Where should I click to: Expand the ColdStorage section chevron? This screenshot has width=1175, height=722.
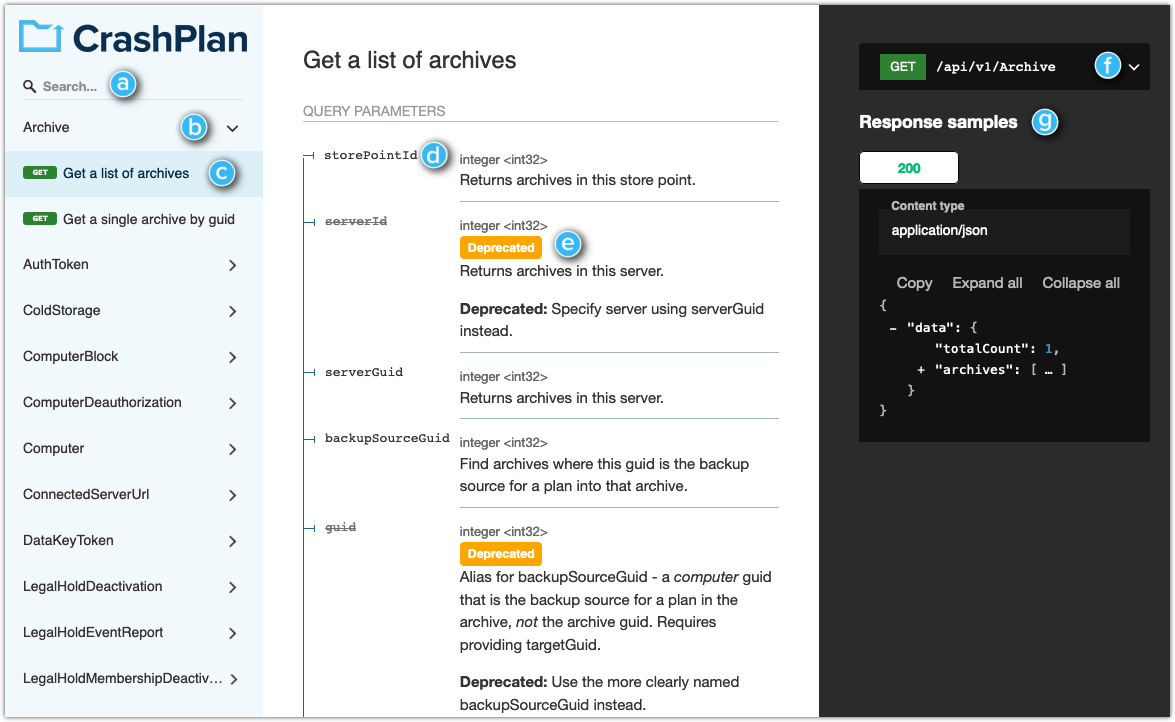click(x=232, y=311)
